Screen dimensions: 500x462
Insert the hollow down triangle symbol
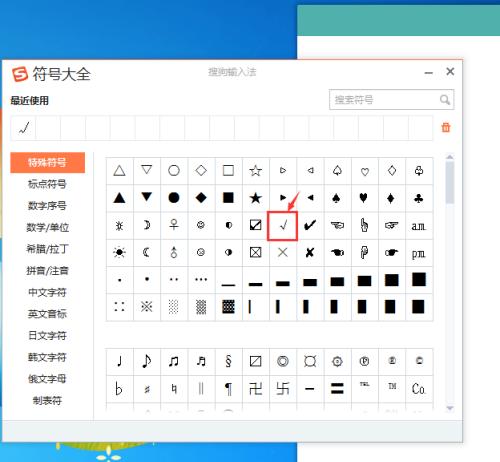click(x=147, y=171)
